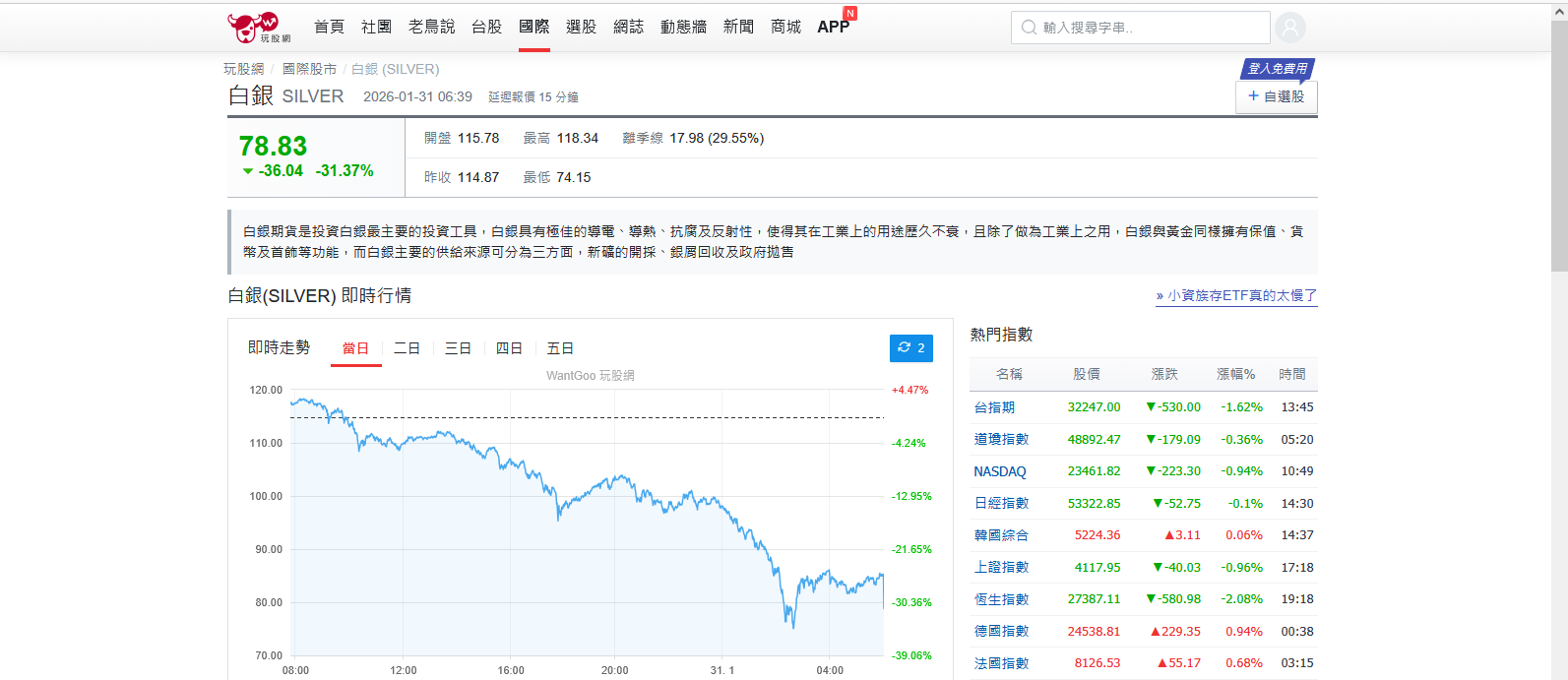Click the page vertical scrollbar
This screenshot has width=1568, height=680.
pyautogui.click(x=1559, y=148)
